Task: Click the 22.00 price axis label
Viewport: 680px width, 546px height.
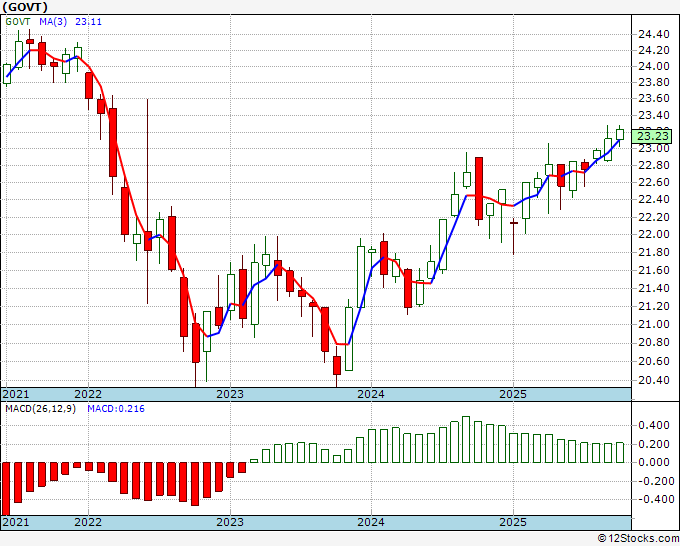Action: 654,234
